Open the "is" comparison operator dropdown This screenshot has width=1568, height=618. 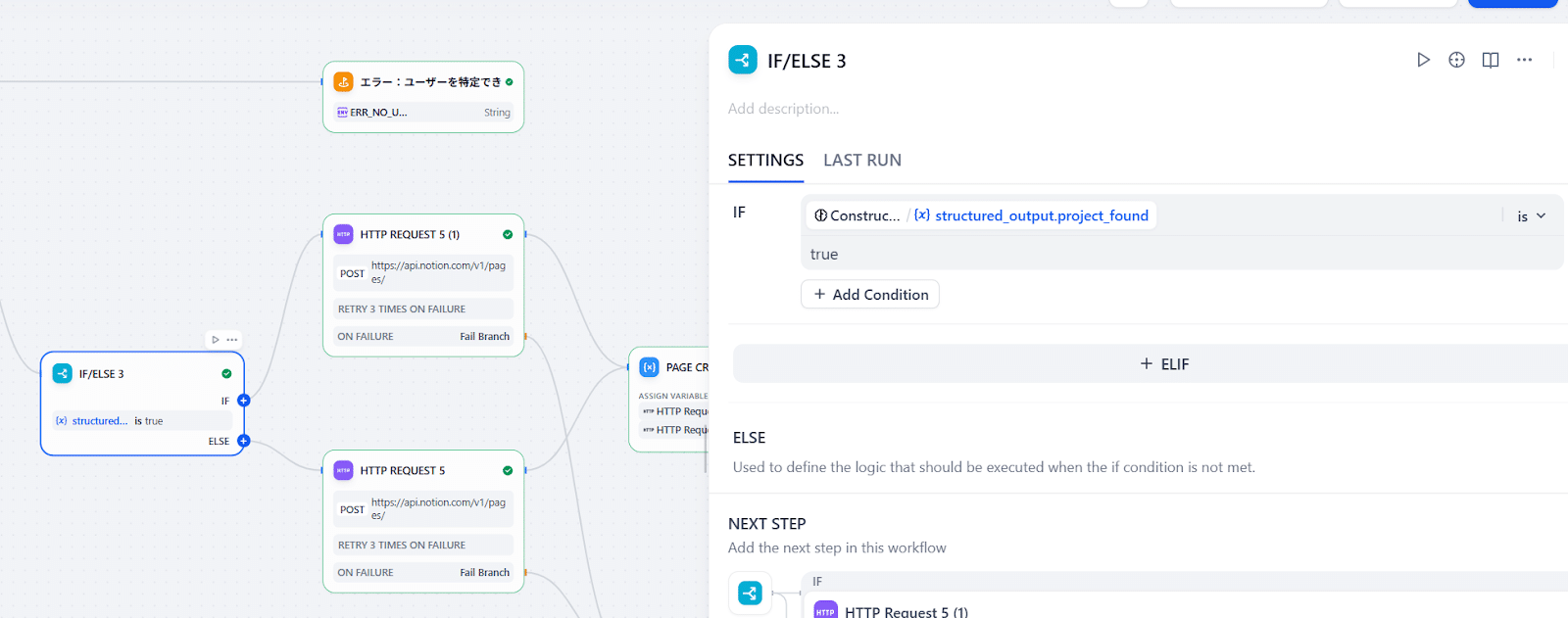pos(1531,215)
